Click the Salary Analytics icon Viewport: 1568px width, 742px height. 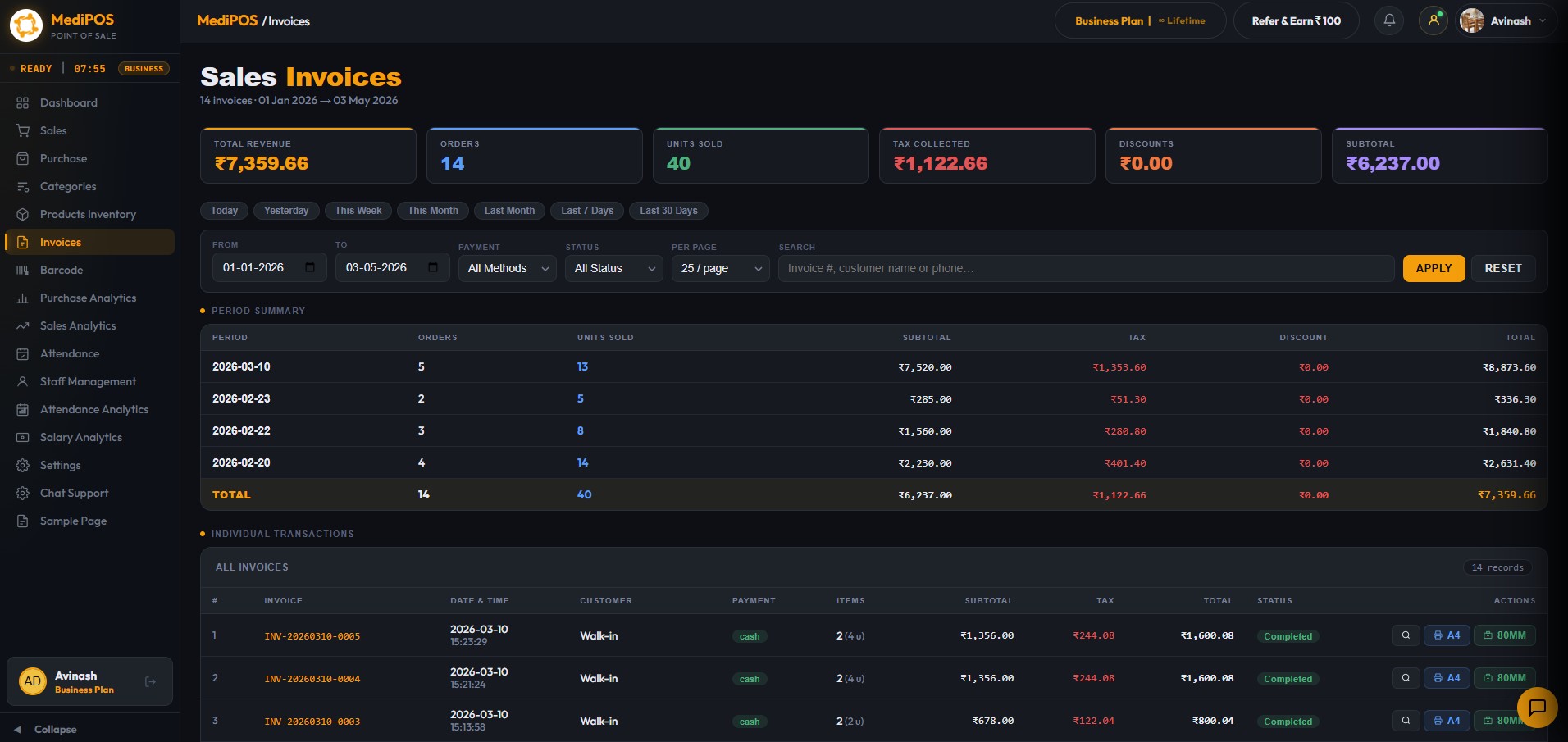(23, 437)
